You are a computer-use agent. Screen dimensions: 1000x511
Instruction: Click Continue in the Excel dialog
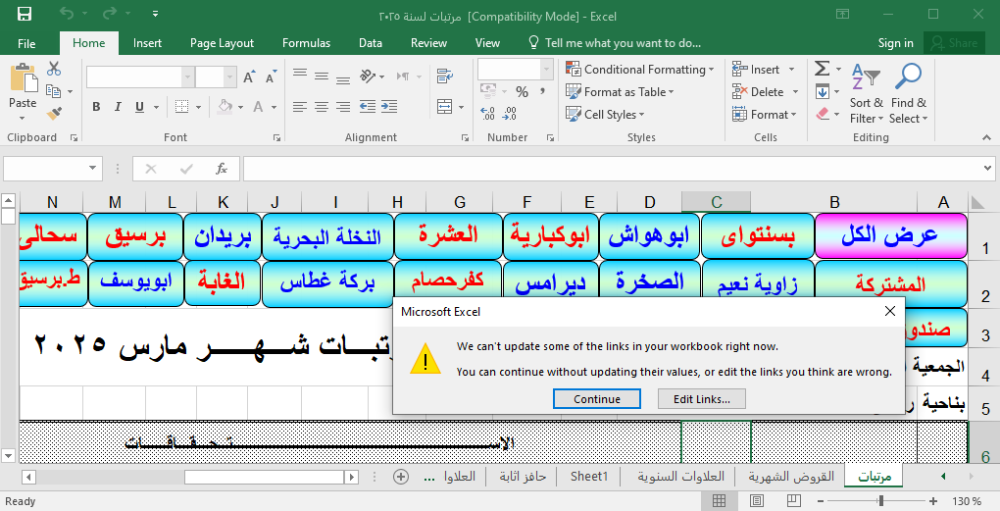(596, 399)
